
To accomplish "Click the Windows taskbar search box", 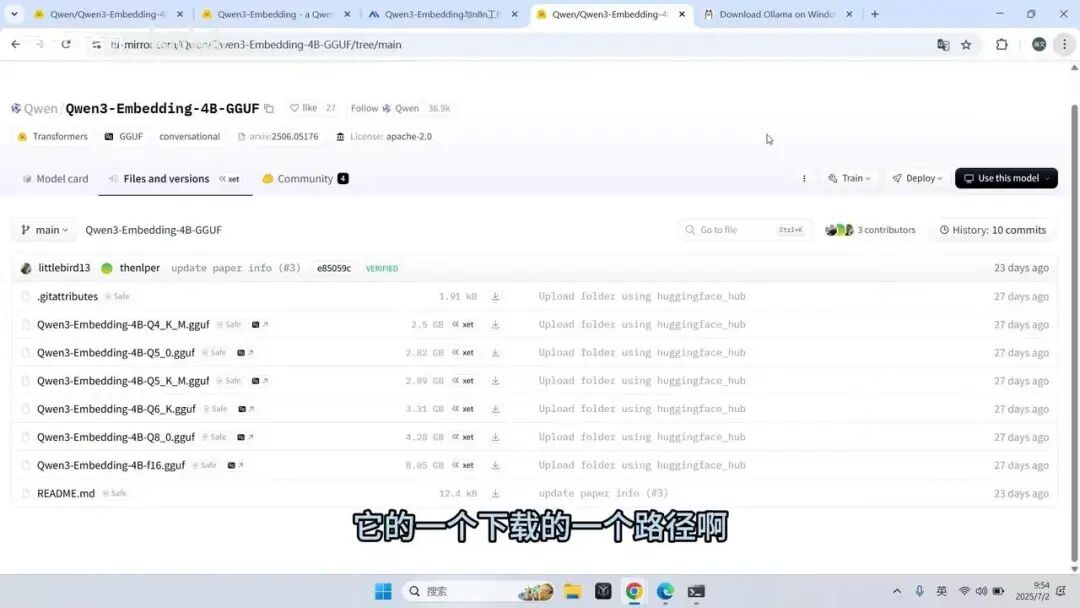I will pyautogui.click(x=478, y=591).
